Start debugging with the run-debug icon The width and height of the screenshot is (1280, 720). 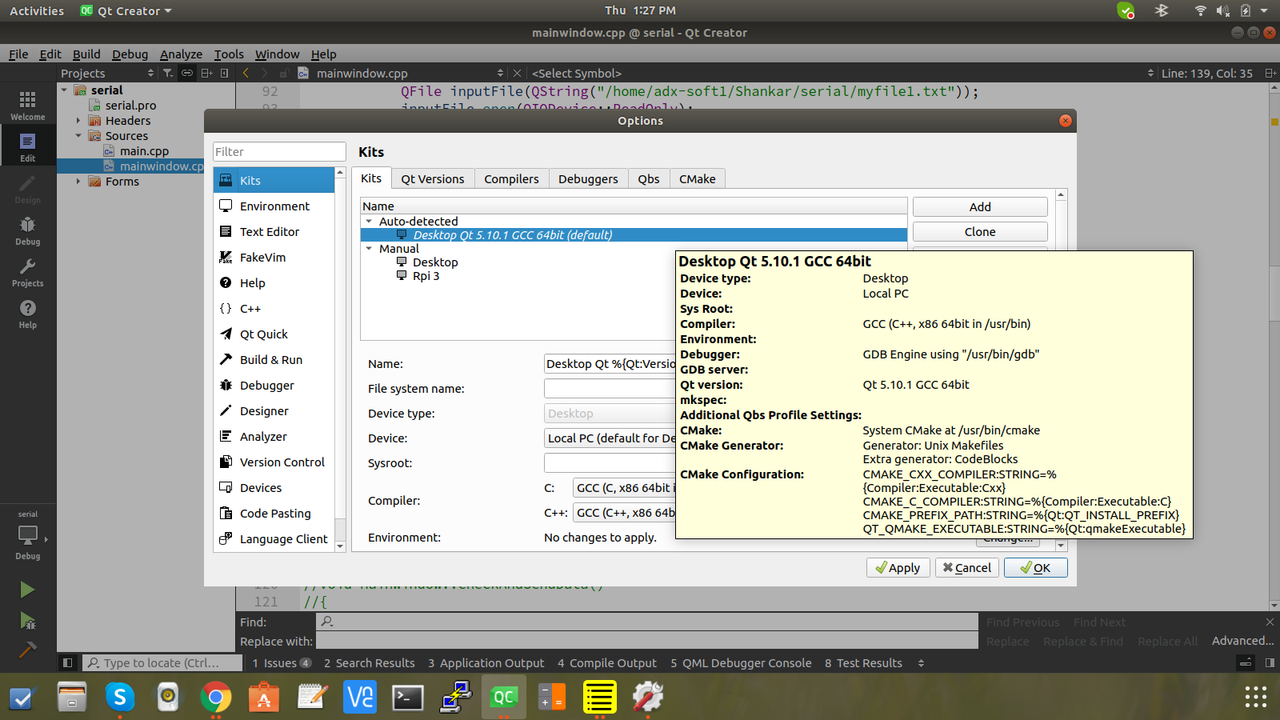click(x=27, y=621)
